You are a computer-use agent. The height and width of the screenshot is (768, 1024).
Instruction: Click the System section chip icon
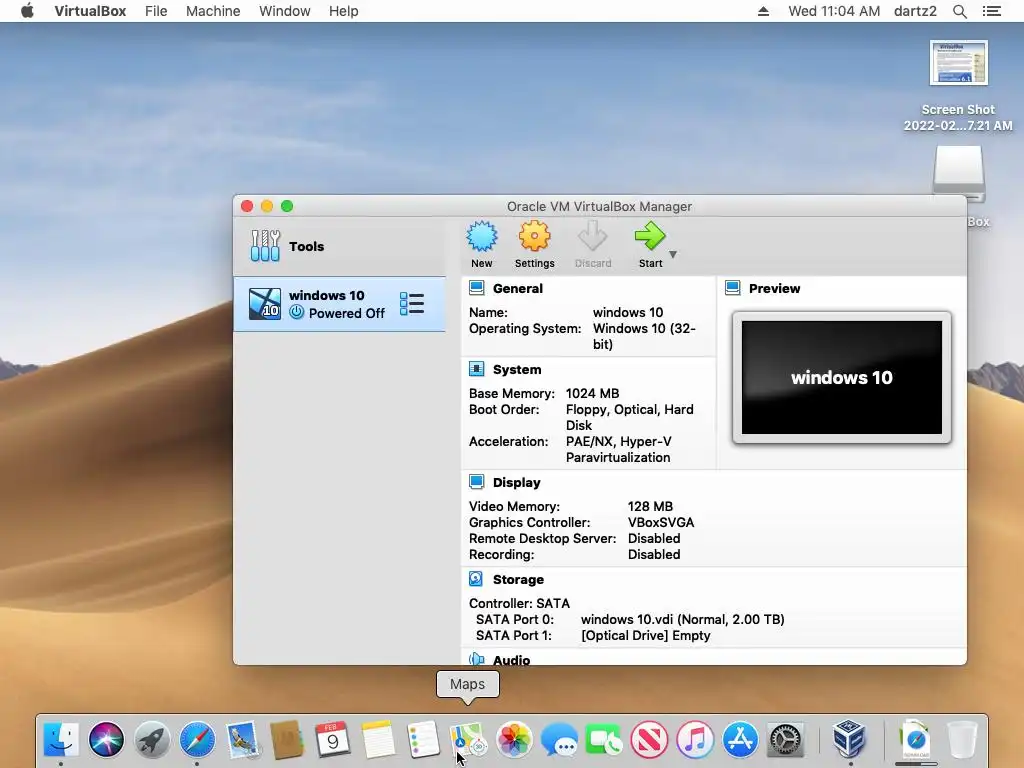tap(477, 369)
